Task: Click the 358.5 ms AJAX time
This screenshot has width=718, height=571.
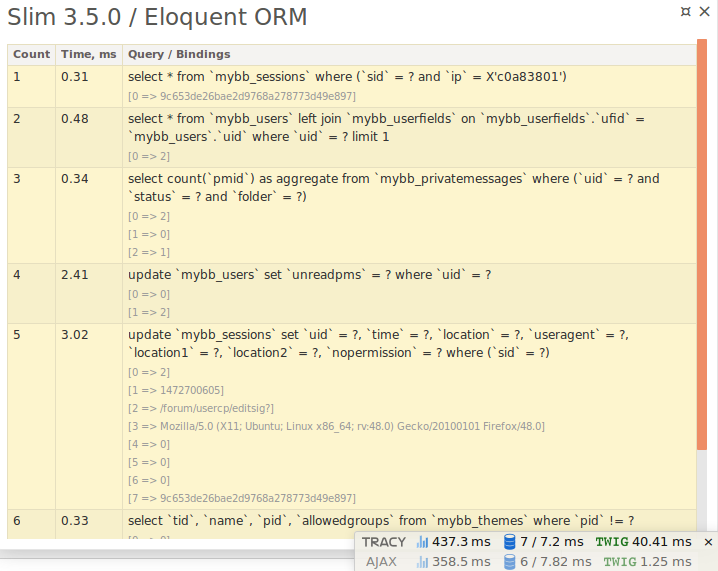Action: (462, 562)
